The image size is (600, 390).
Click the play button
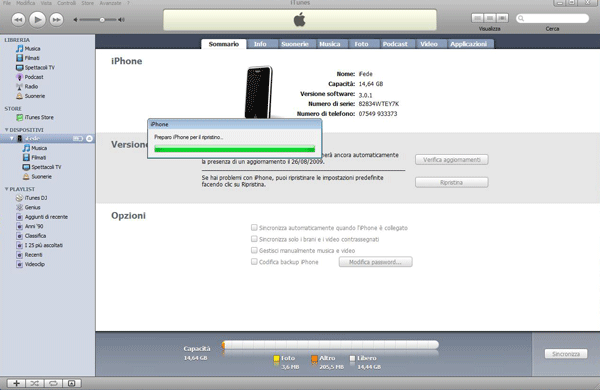pyautogui.click(x=37, y=20)
